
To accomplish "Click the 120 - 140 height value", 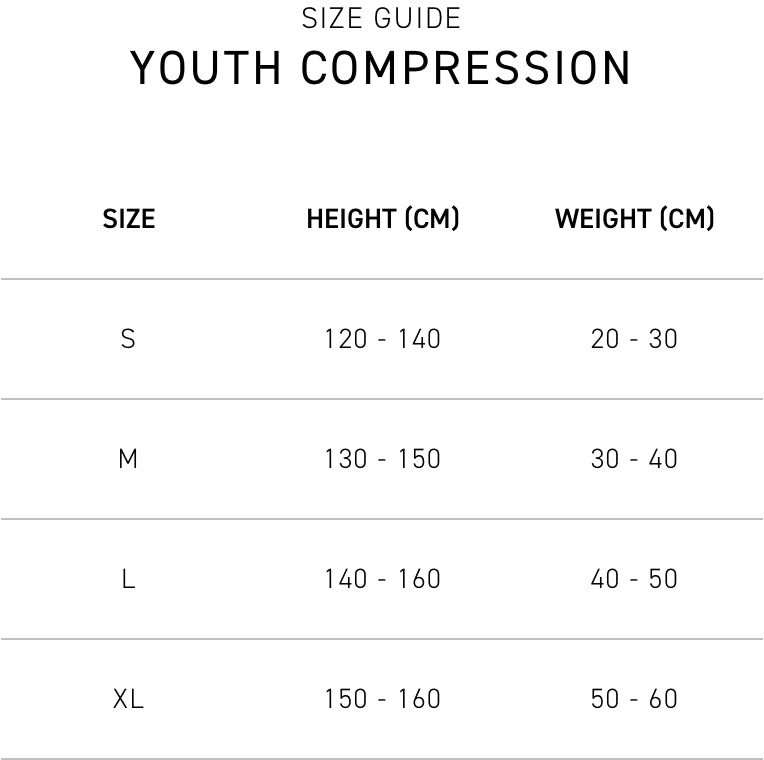I will pyautogui.click(x=382, y=339).
